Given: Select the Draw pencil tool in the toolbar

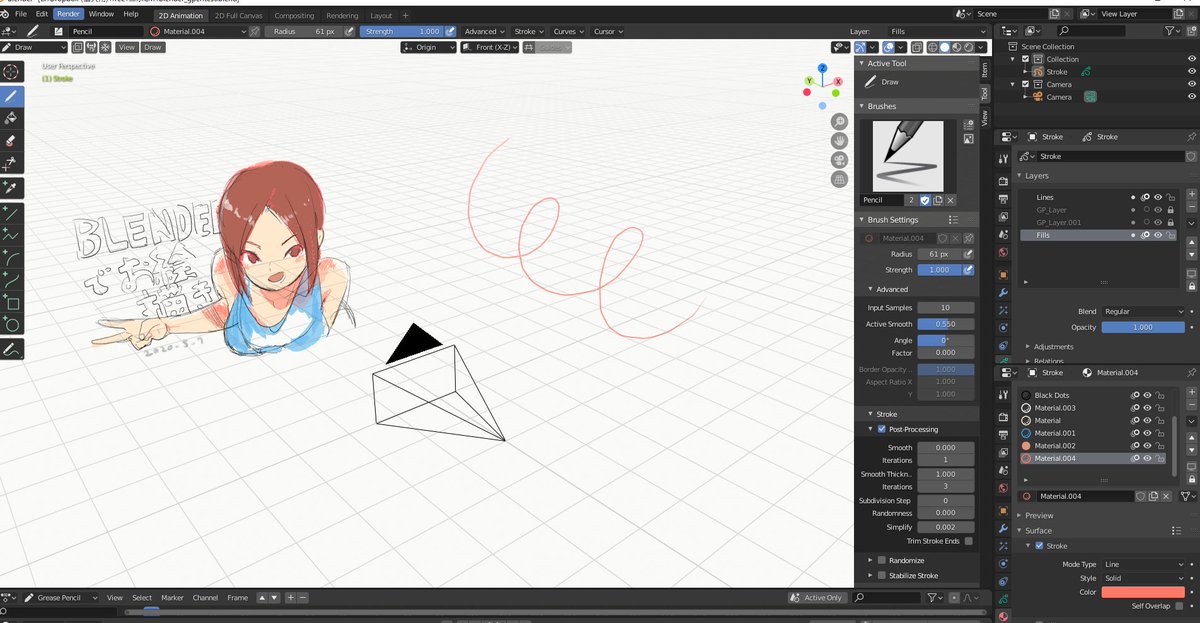Looking at the screenshot, I should (12, 97).
